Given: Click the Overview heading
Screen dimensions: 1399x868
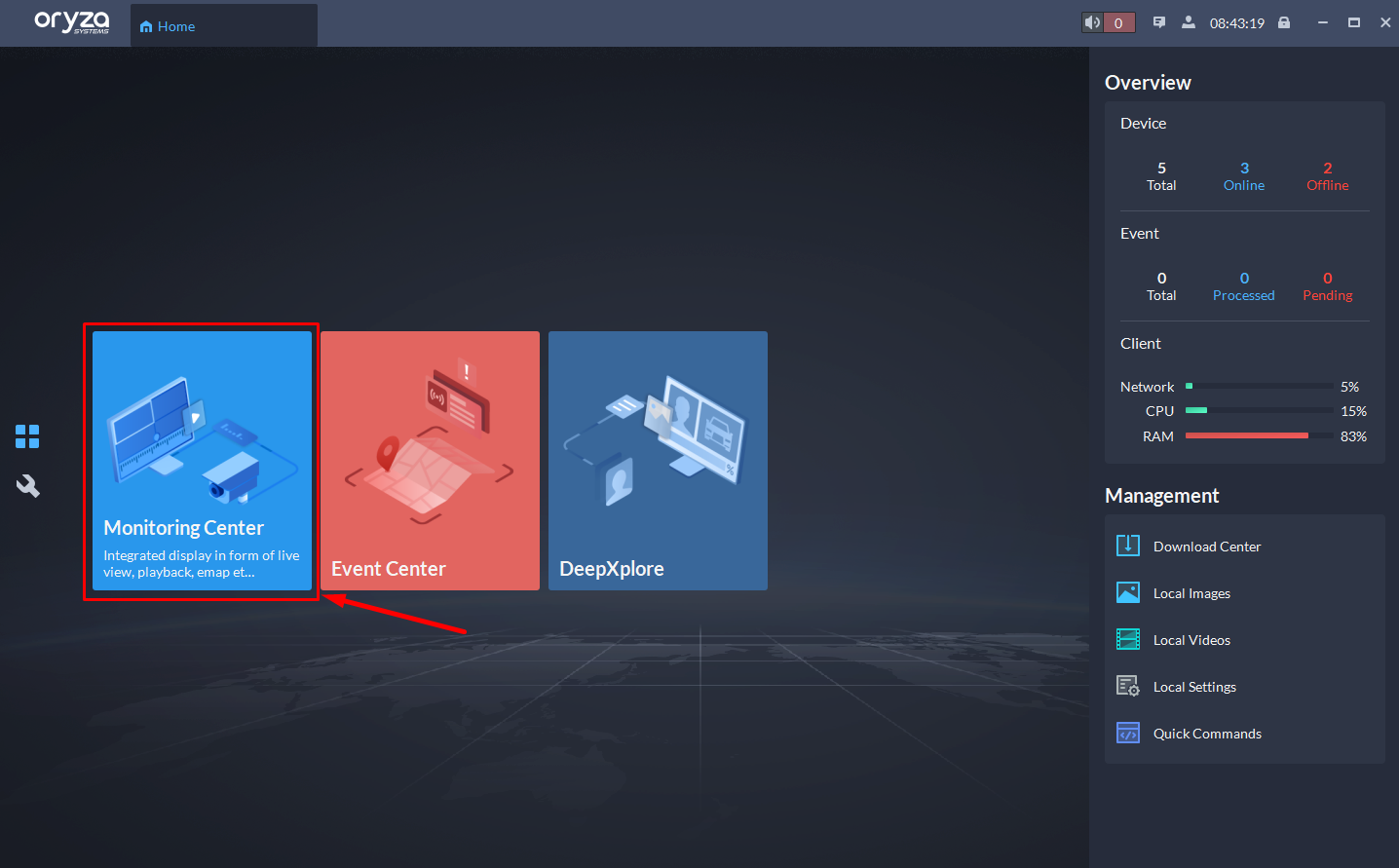Looking at the screenshot, I should click(x=1148, y=83).
